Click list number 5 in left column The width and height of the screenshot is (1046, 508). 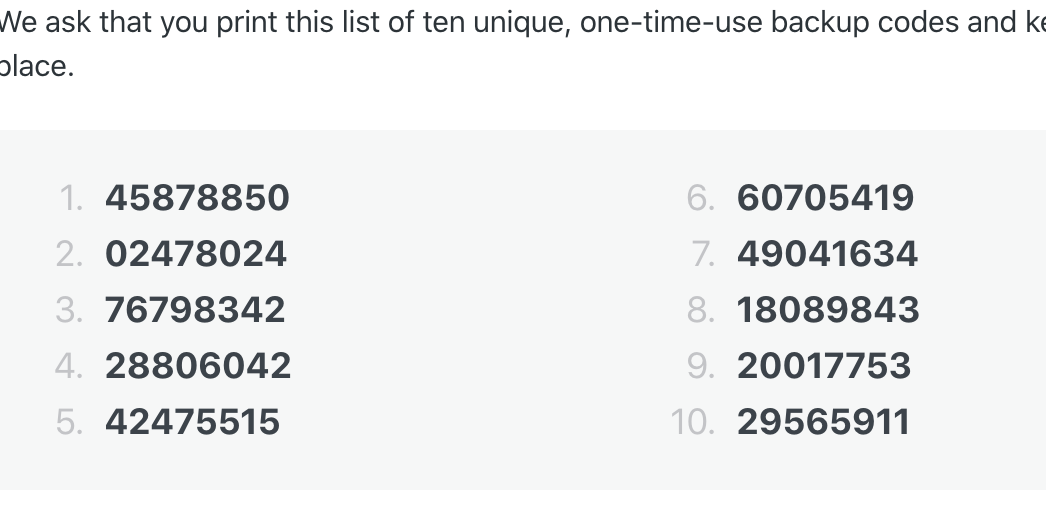coord(69,422)
